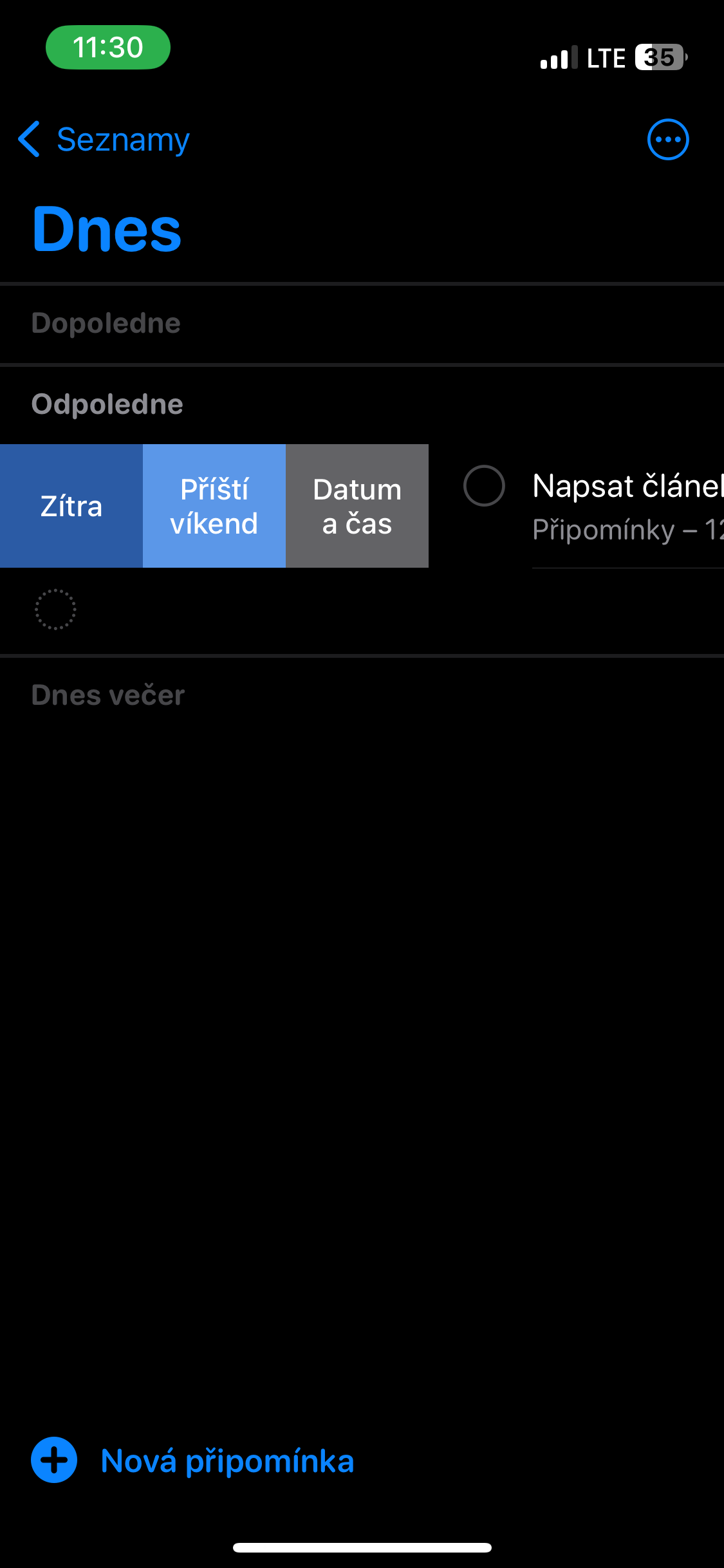Tap the battery level indicator
Image resolution: width=724 pixels, height=1568 pixels.
660,58
